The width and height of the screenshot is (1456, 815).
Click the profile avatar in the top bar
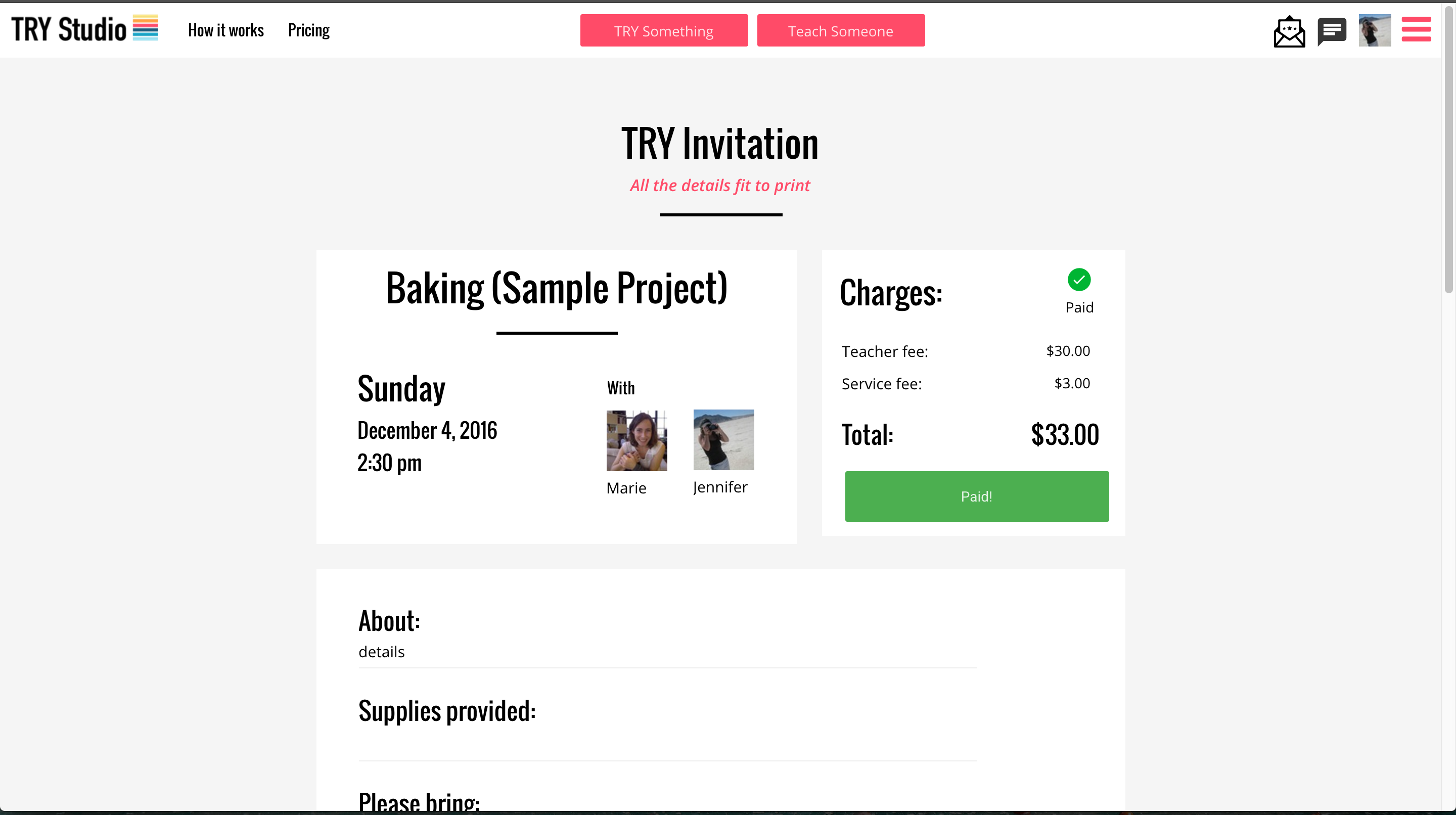[x=1375, y=30]
